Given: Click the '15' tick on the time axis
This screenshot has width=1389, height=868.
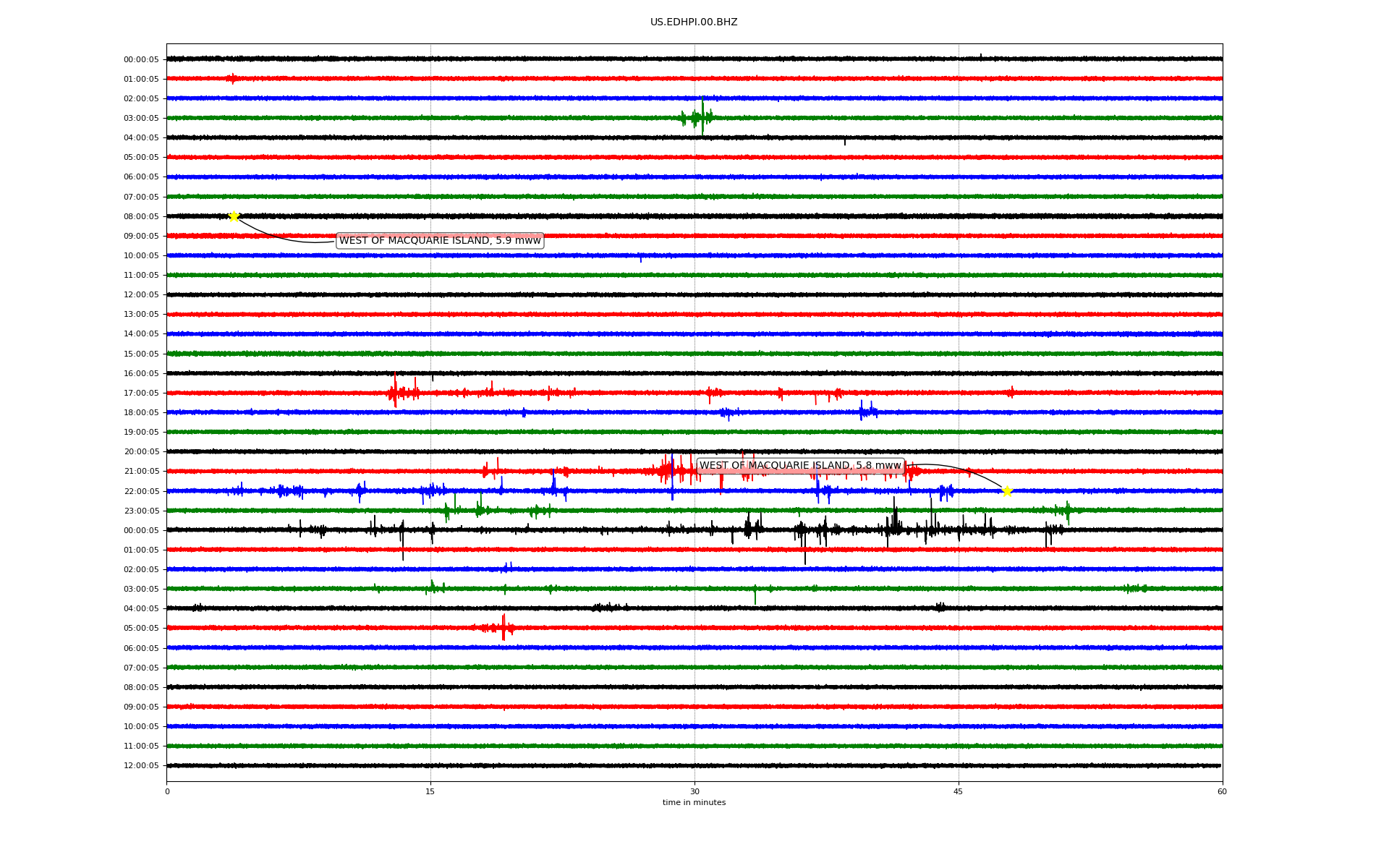Looking at the screenshot, I should coord(430,791).
